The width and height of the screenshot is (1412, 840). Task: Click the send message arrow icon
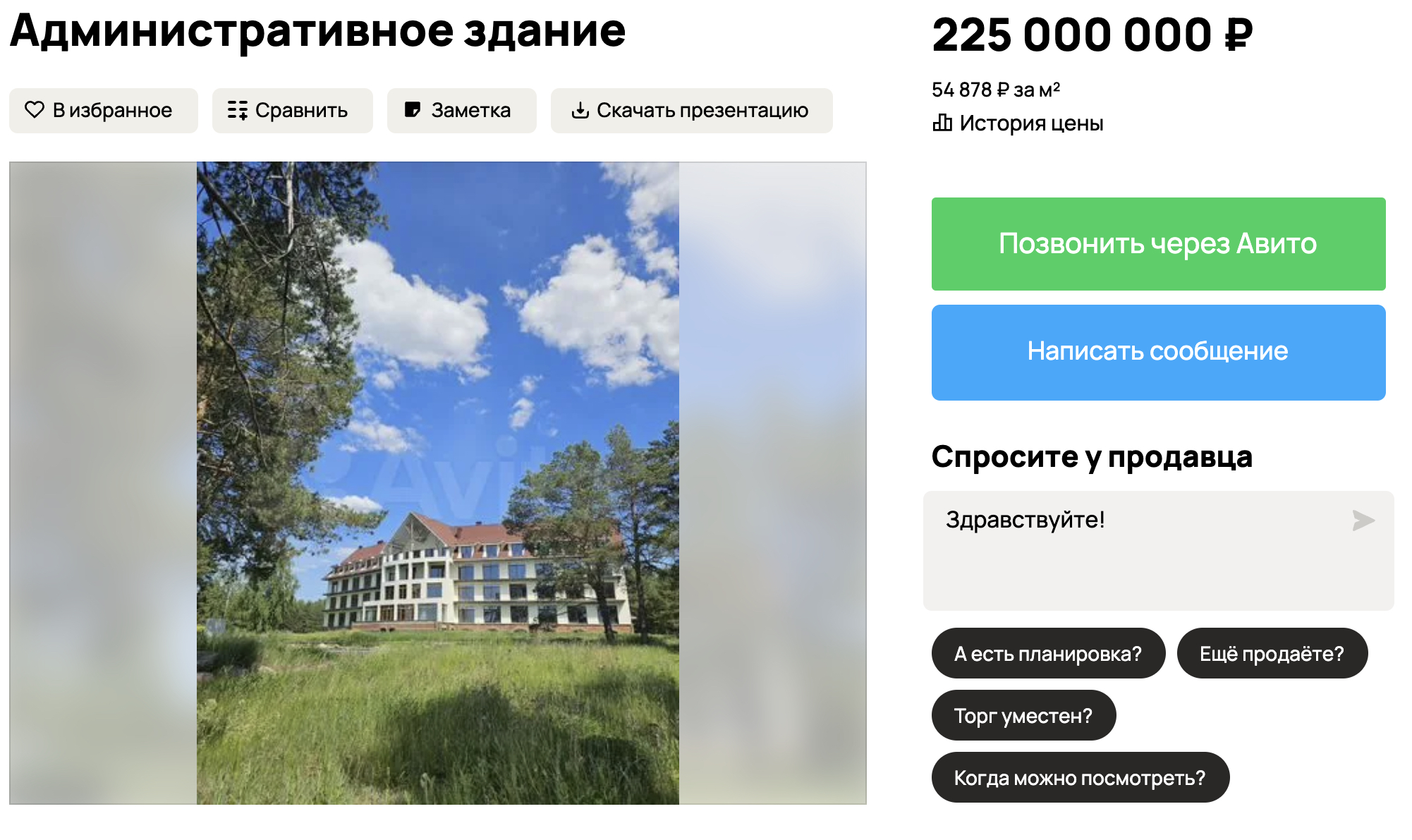click(1363, 521)
